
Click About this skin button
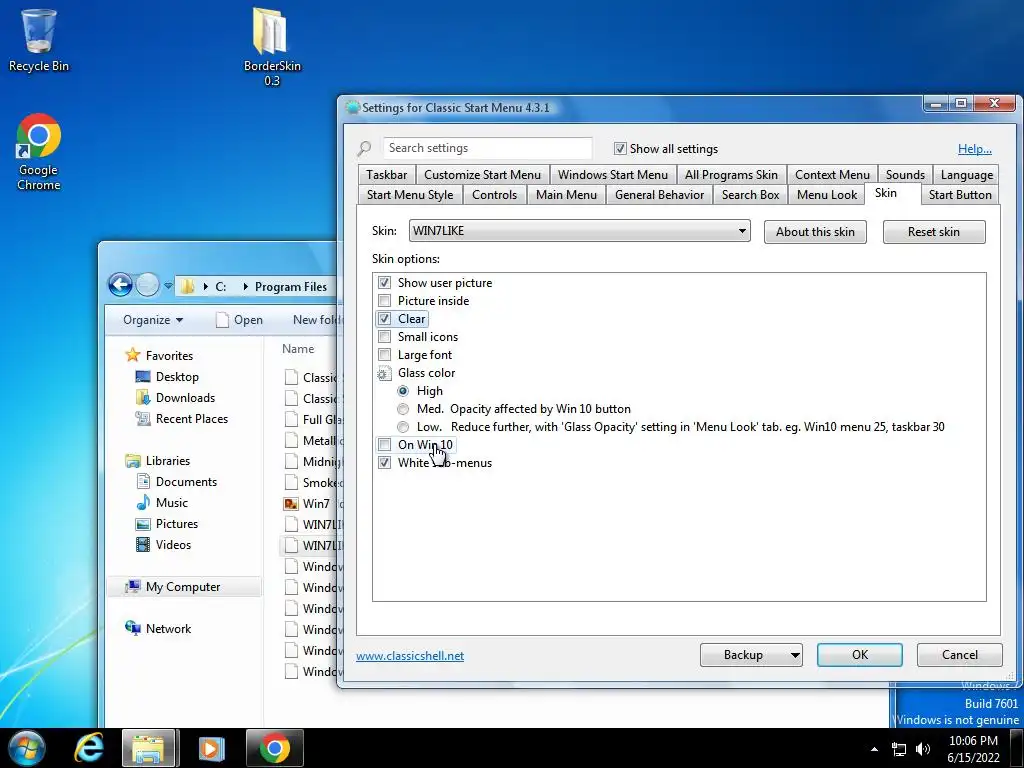815,232
